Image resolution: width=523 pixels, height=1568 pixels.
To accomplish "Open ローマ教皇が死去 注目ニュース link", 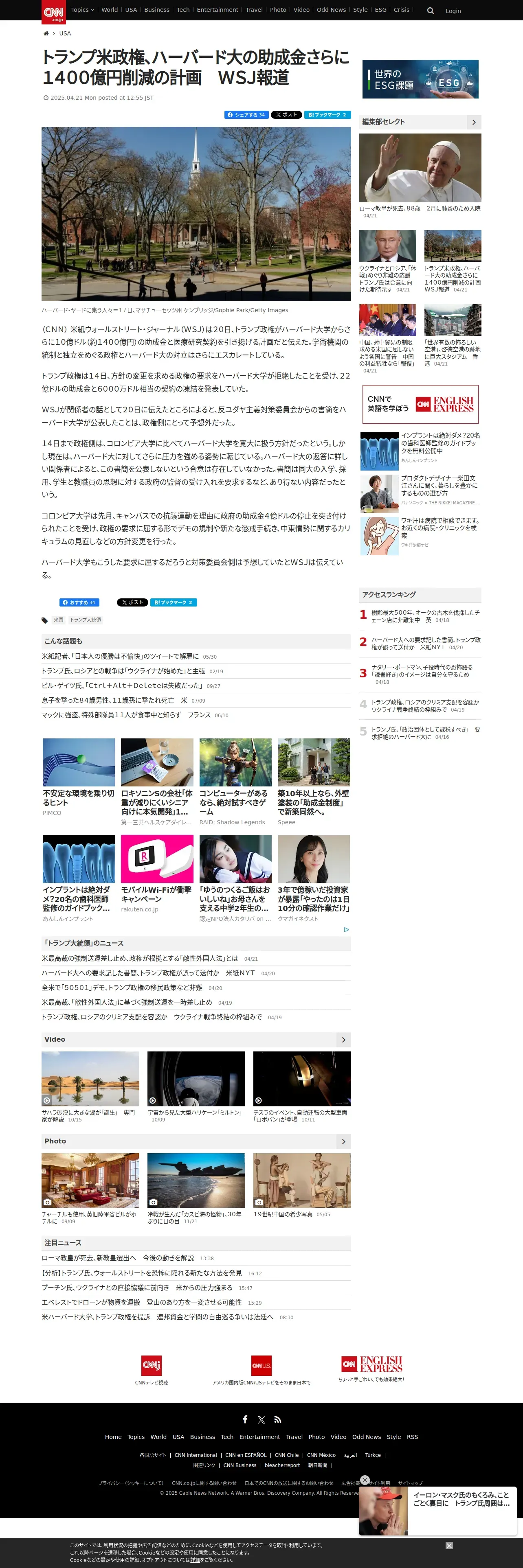I will coord(117,1257).
